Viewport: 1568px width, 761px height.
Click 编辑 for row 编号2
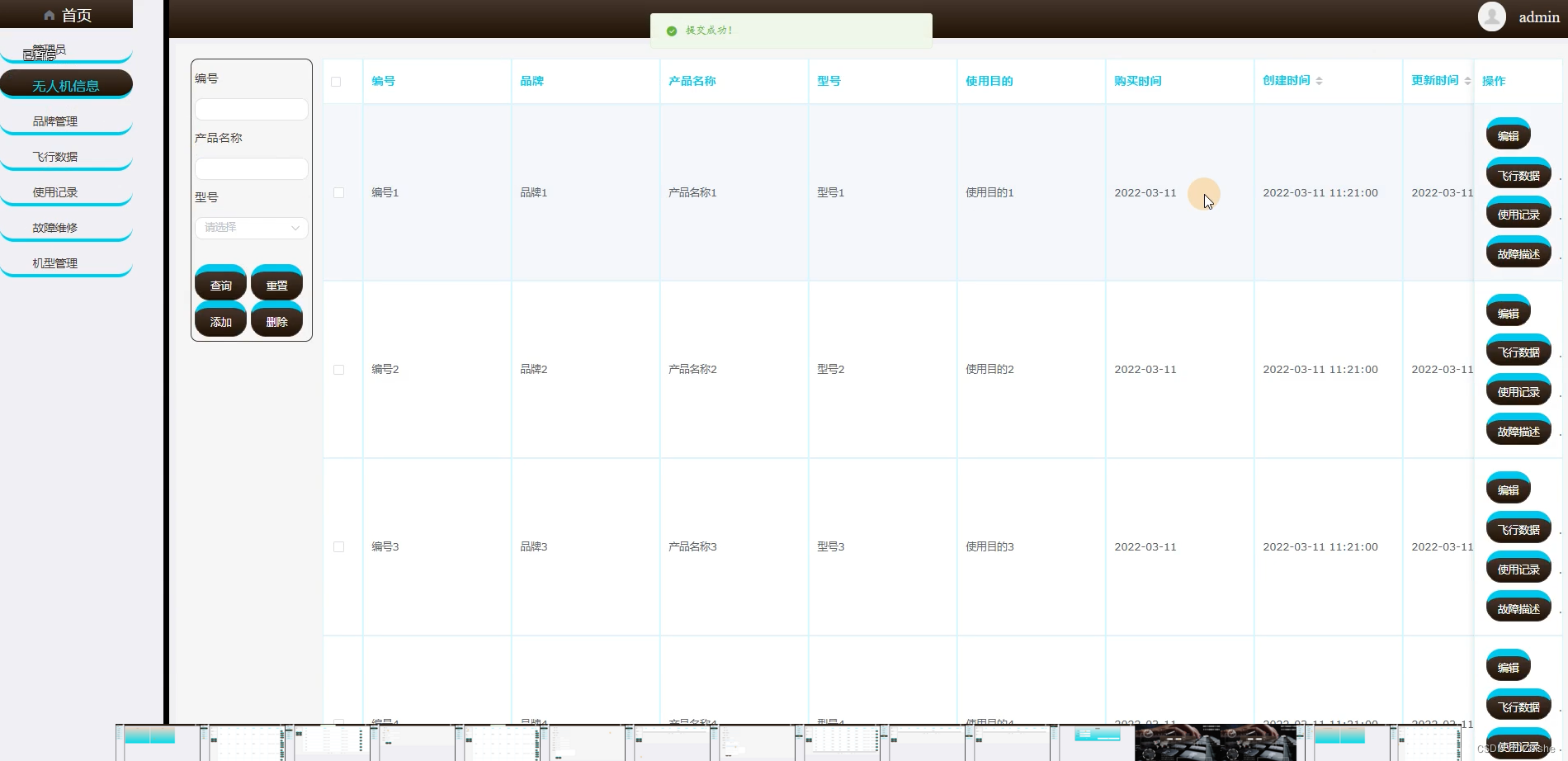[x=1509, y=312]
